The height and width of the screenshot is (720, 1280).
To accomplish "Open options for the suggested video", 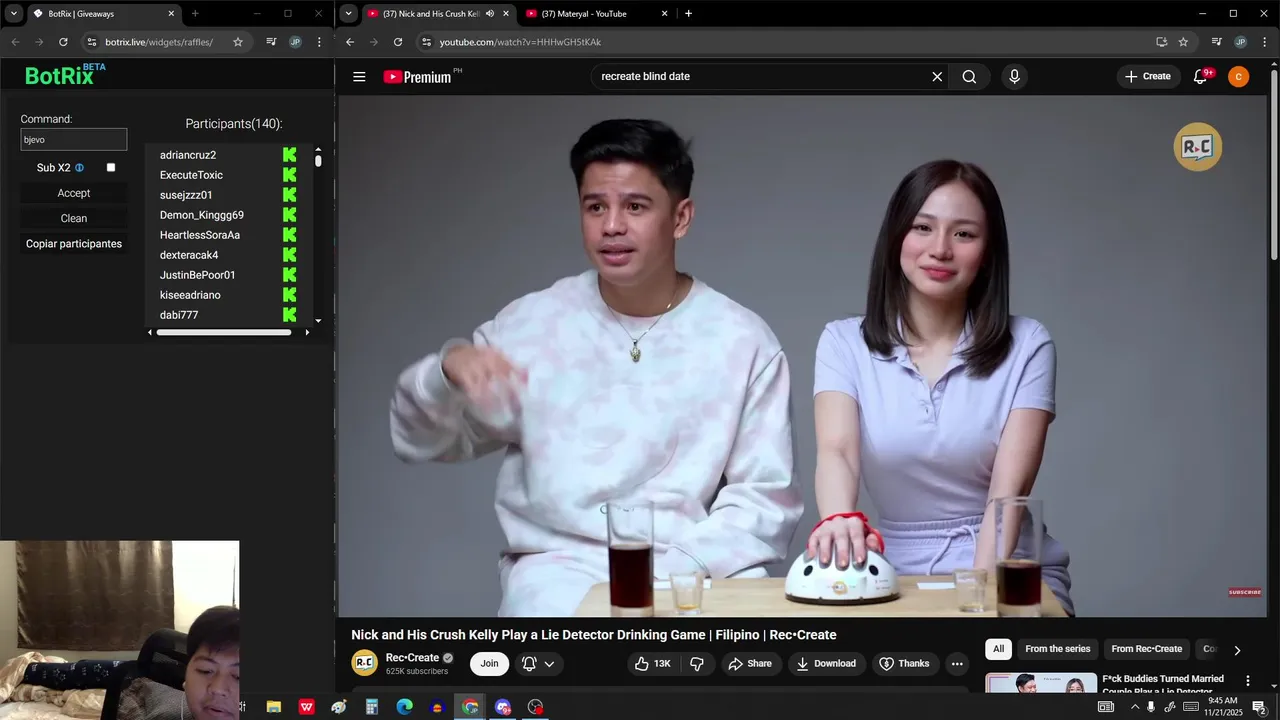I will (1247, 680).
